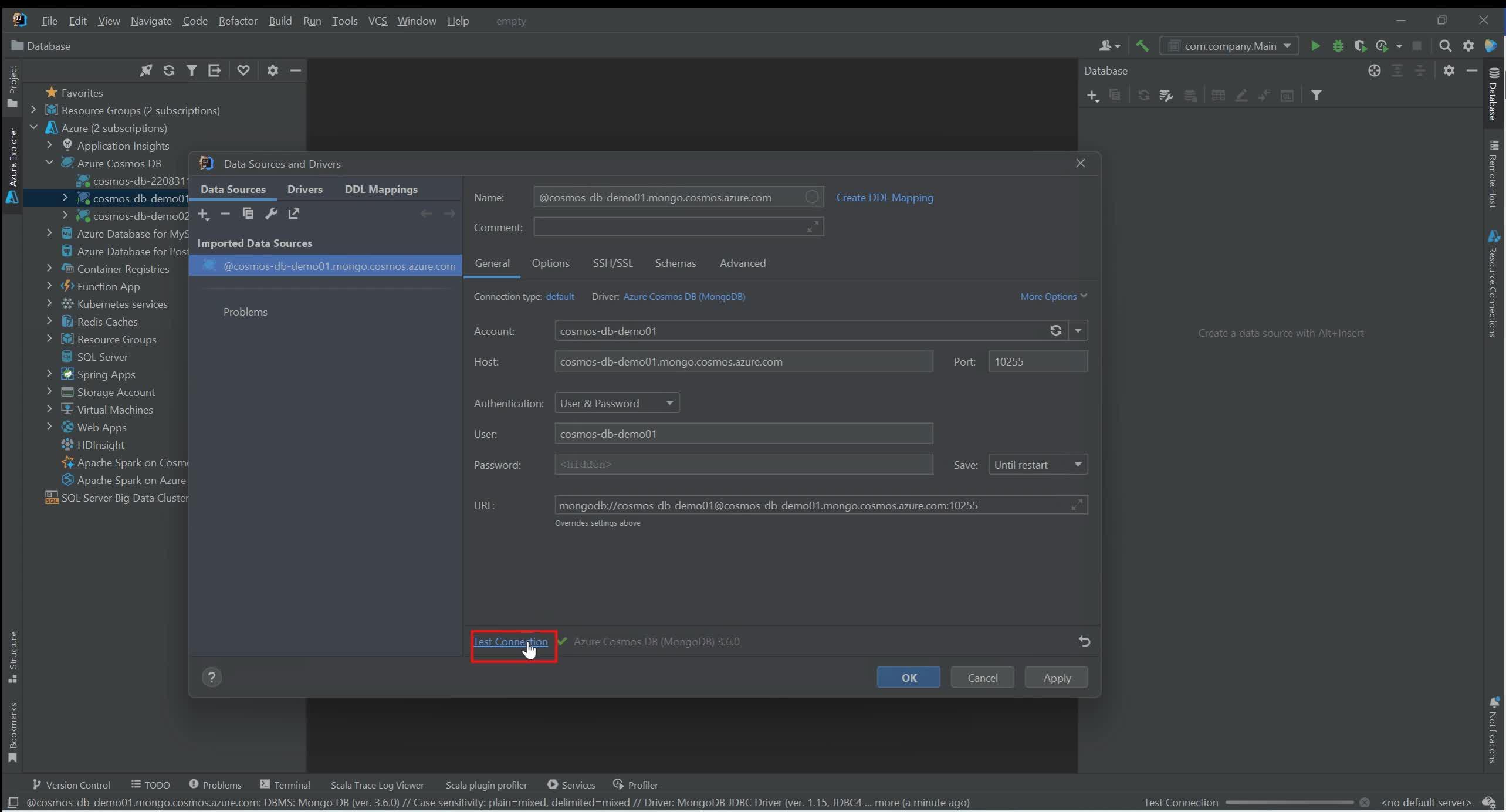Open the Authentication User & Password dropdown
Screen dimensions: 1506x812
tap(617, 403)
